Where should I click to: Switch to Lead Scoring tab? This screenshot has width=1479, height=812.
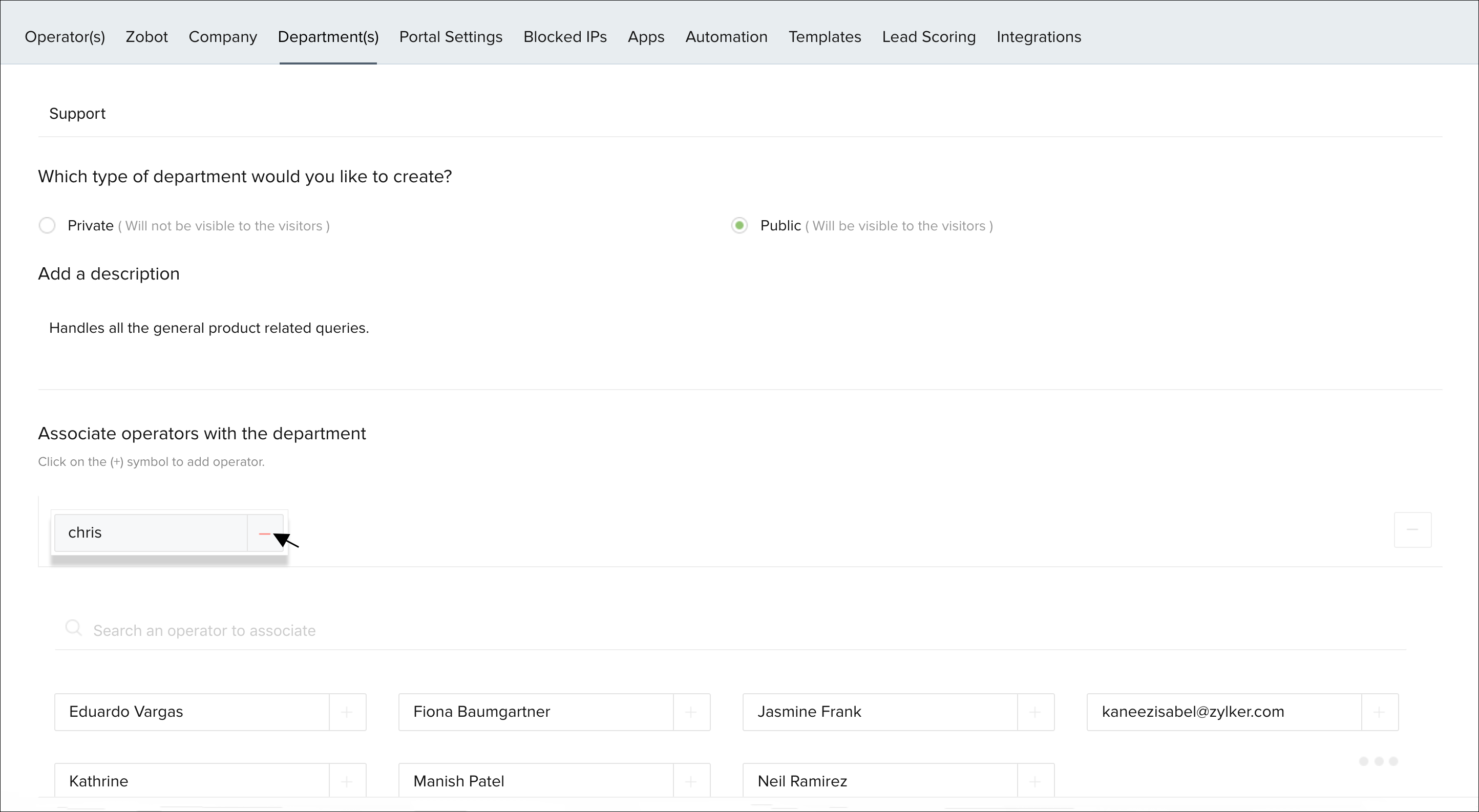coord(929,37)
